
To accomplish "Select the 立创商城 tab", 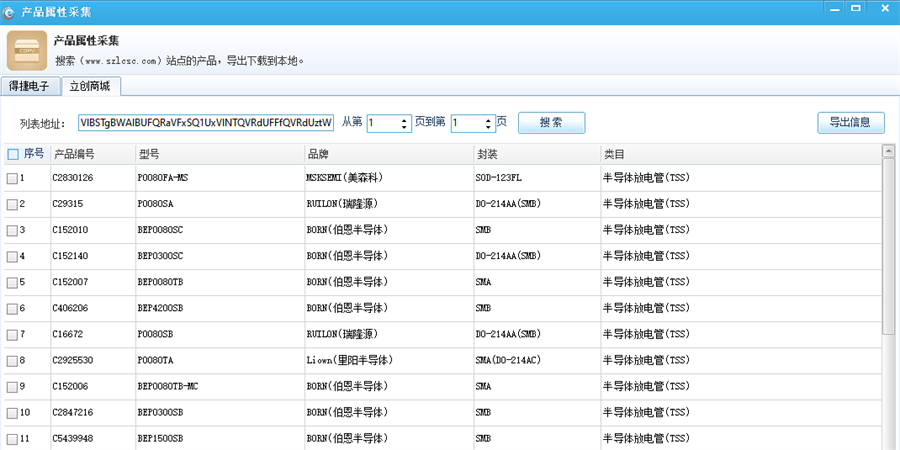I will (x=89, y=86).
